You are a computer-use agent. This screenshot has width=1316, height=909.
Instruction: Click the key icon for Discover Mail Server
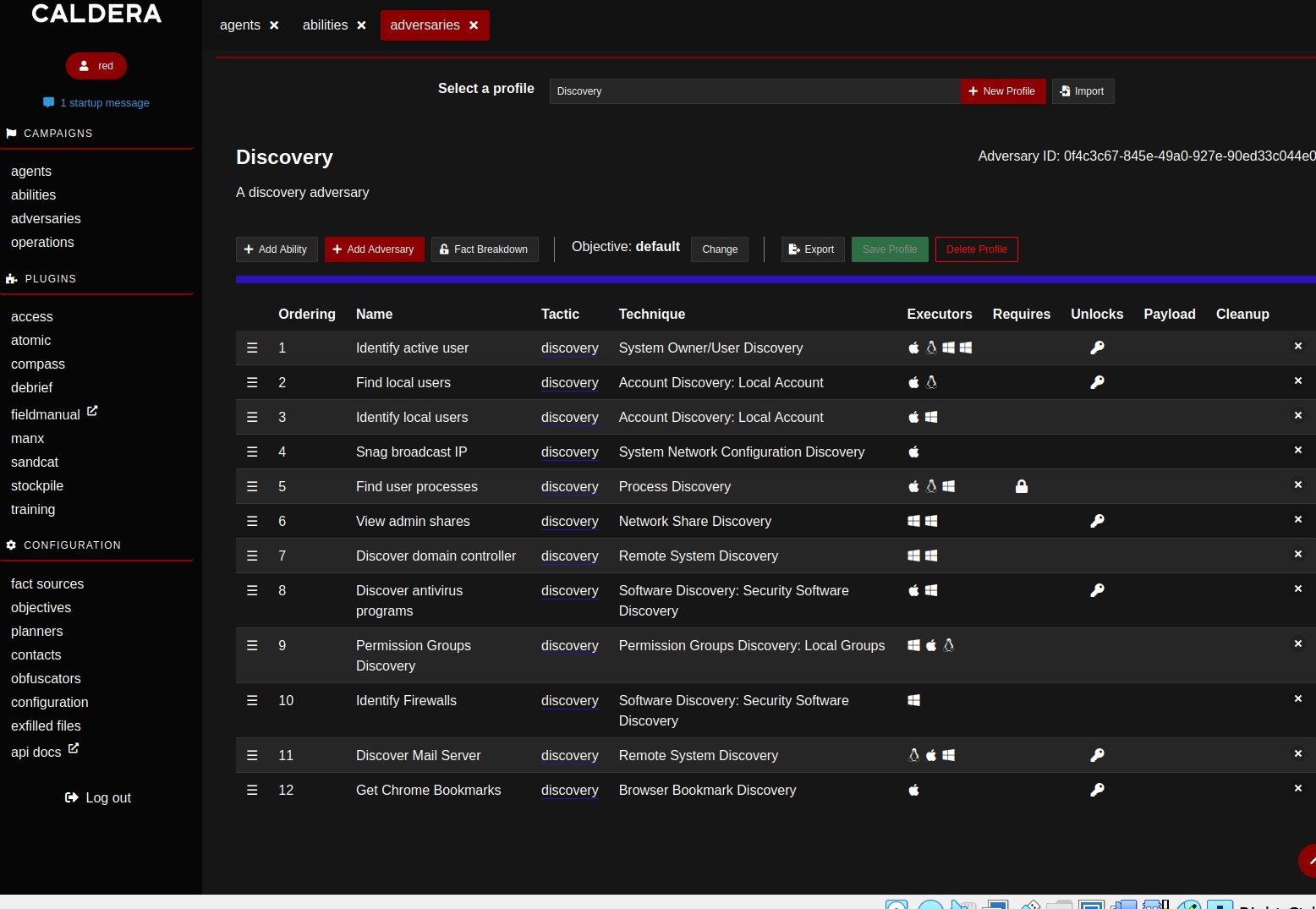pos(1097,755)
